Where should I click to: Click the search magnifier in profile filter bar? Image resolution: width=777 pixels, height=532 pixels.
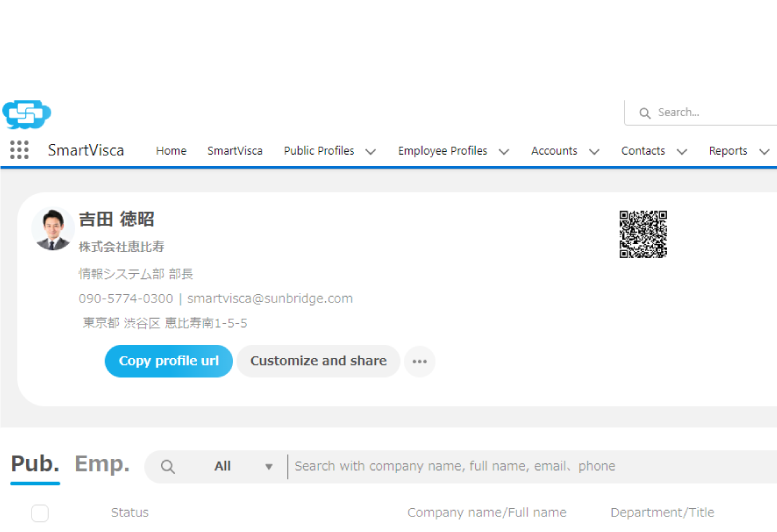(x=168, y=467)
